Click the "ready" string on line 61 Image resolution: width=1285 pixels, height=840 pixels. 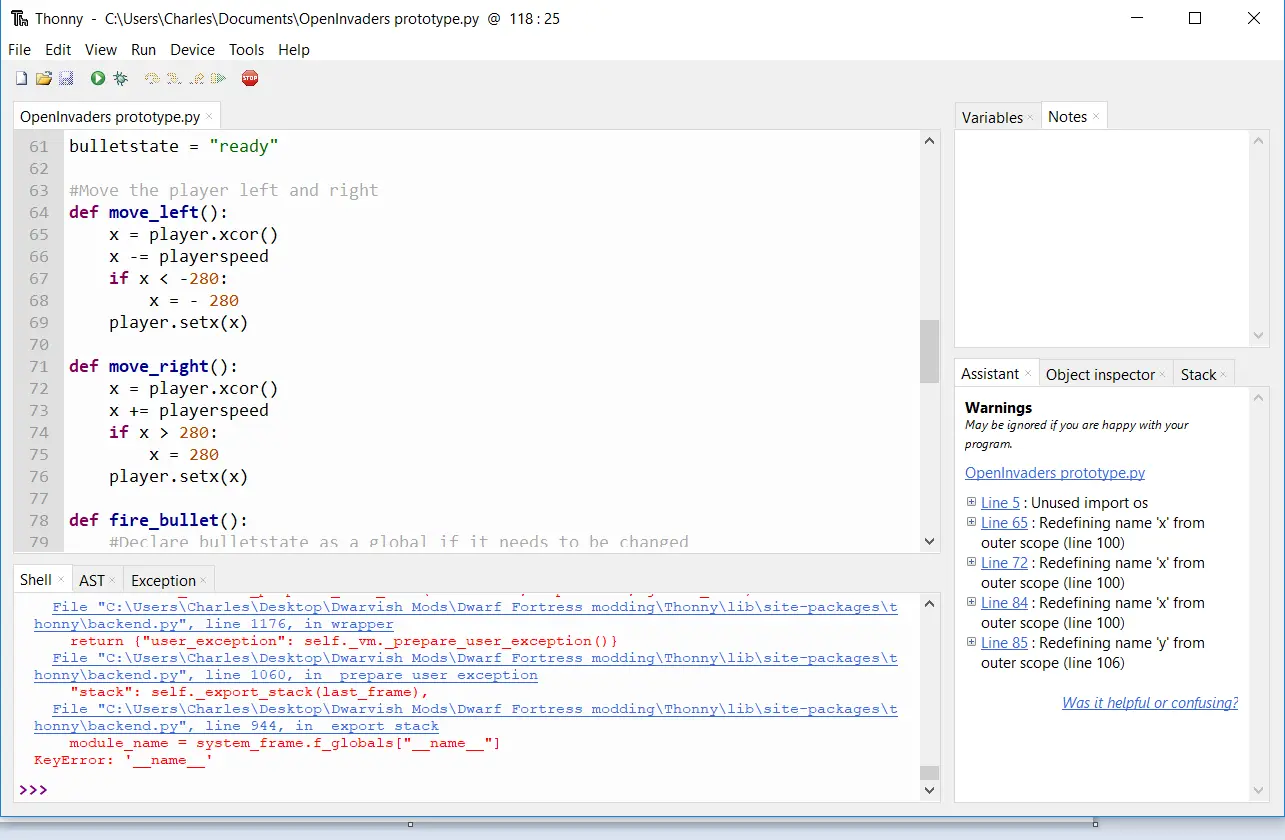click(244, 146)
